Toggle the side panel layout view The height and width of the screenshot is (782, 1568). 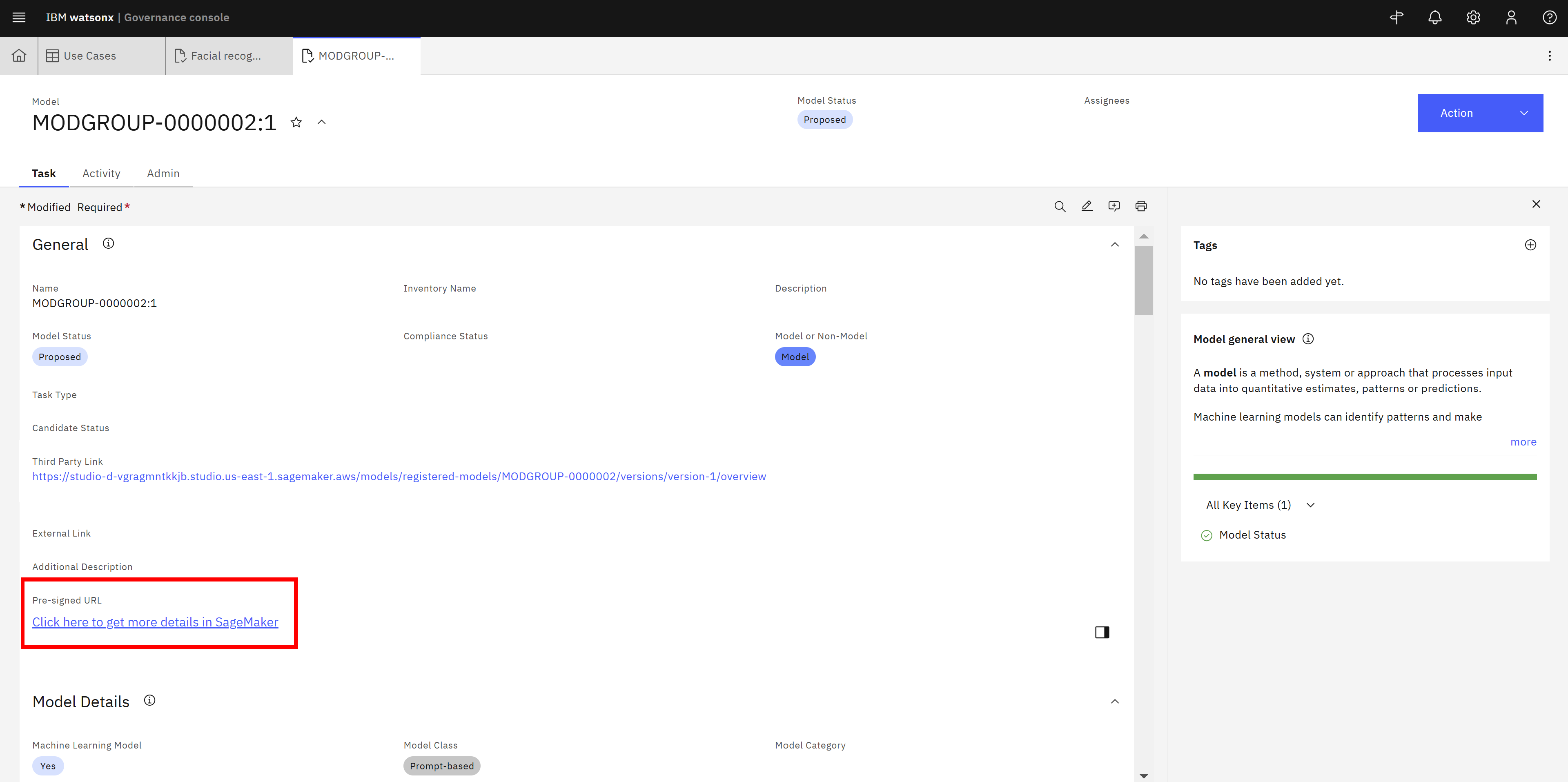point(1102,632)
